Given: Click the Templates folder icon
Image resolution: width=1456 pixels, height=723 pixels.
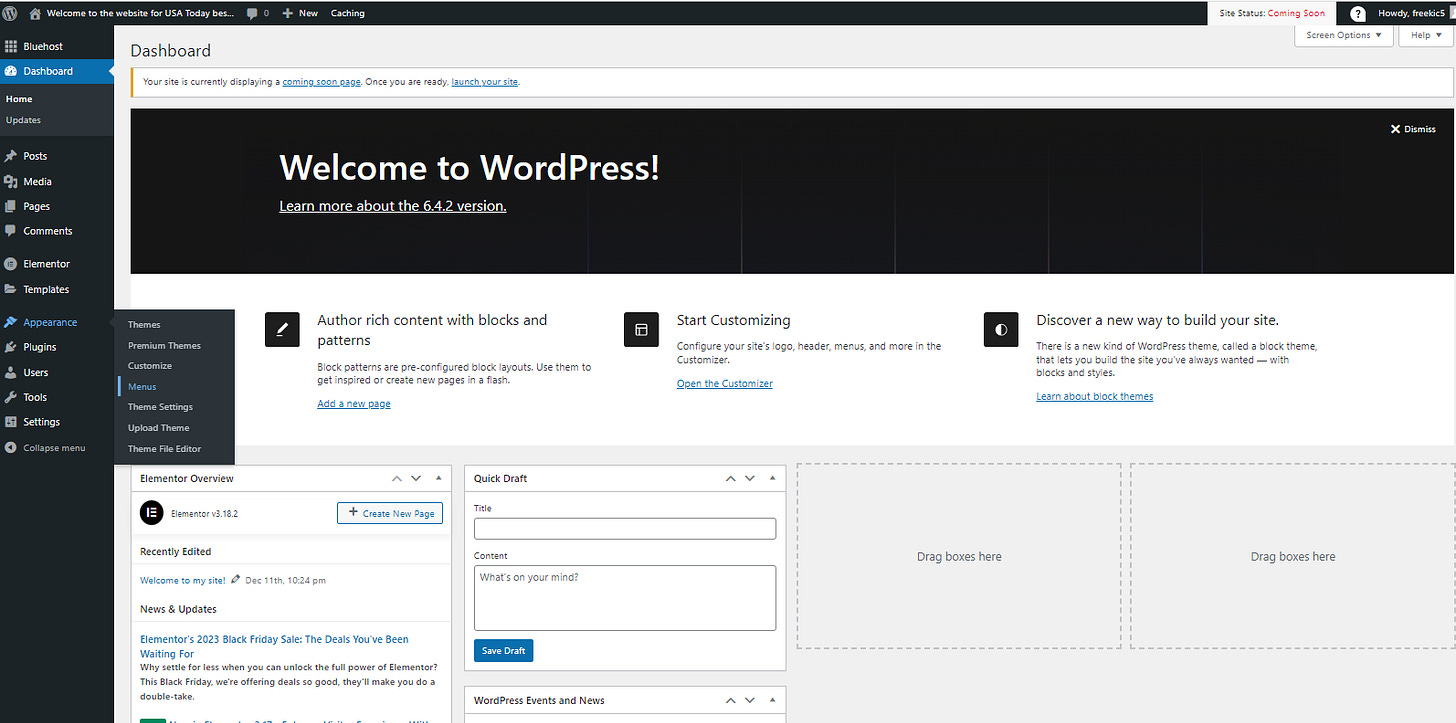Looking at the screenshot, I should pyautogui.click(x=11, y=289).
